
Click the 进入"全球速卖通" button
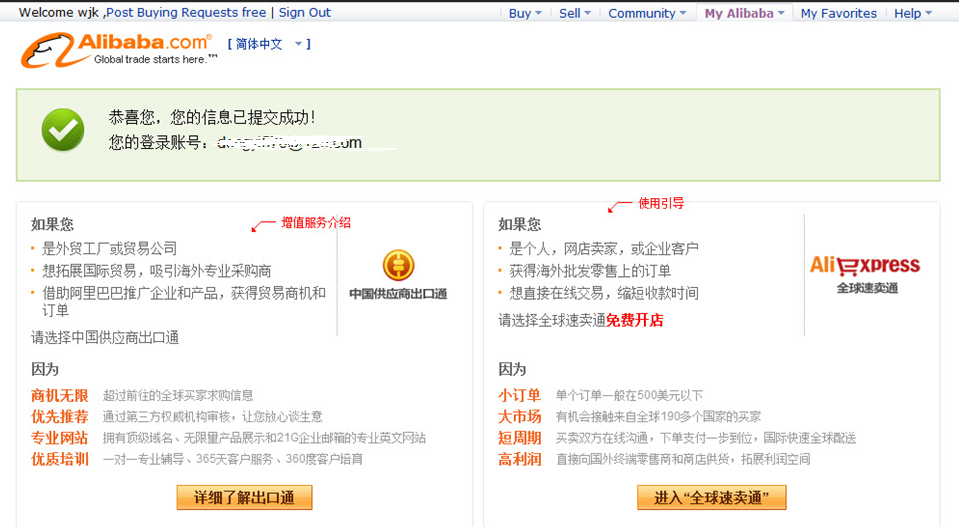[711, 497]
